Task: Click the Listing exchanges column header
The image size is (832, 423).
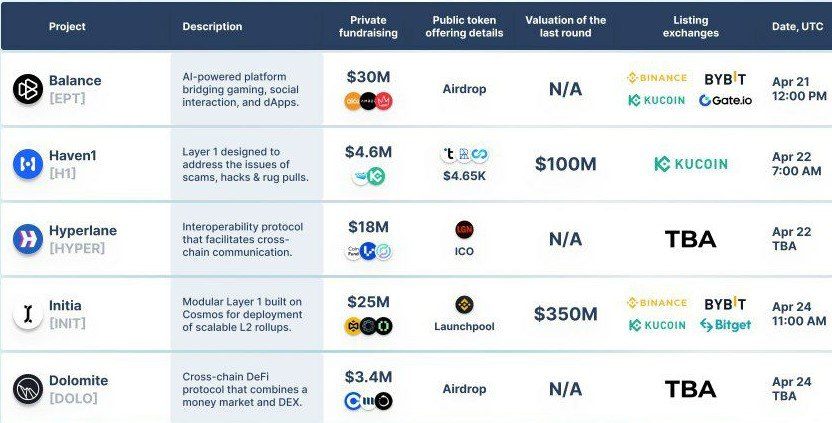Action: tap(690, 26)
